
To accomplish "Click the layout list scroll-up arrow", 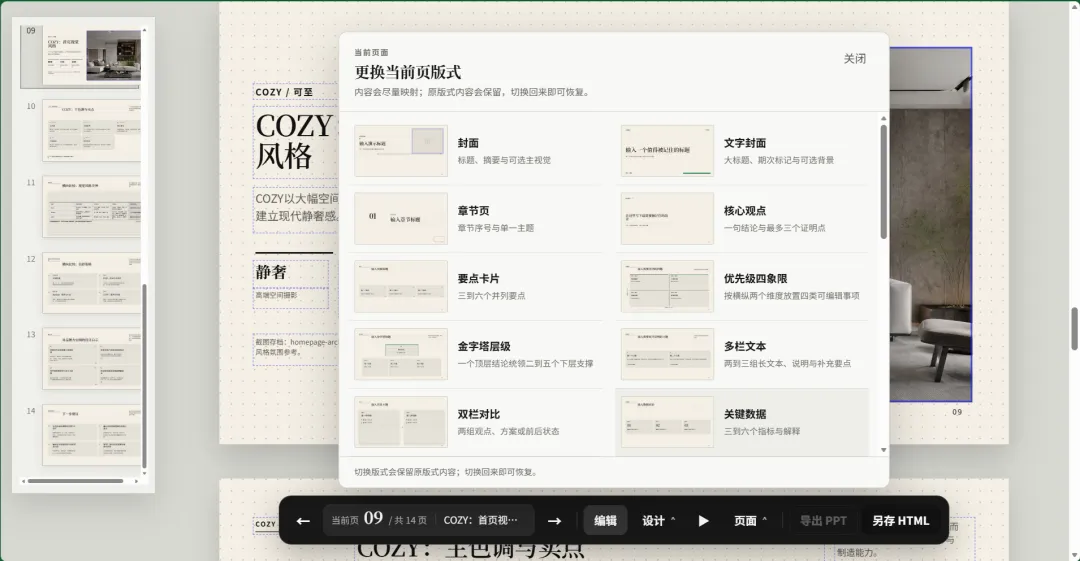I will click(884, 119).
